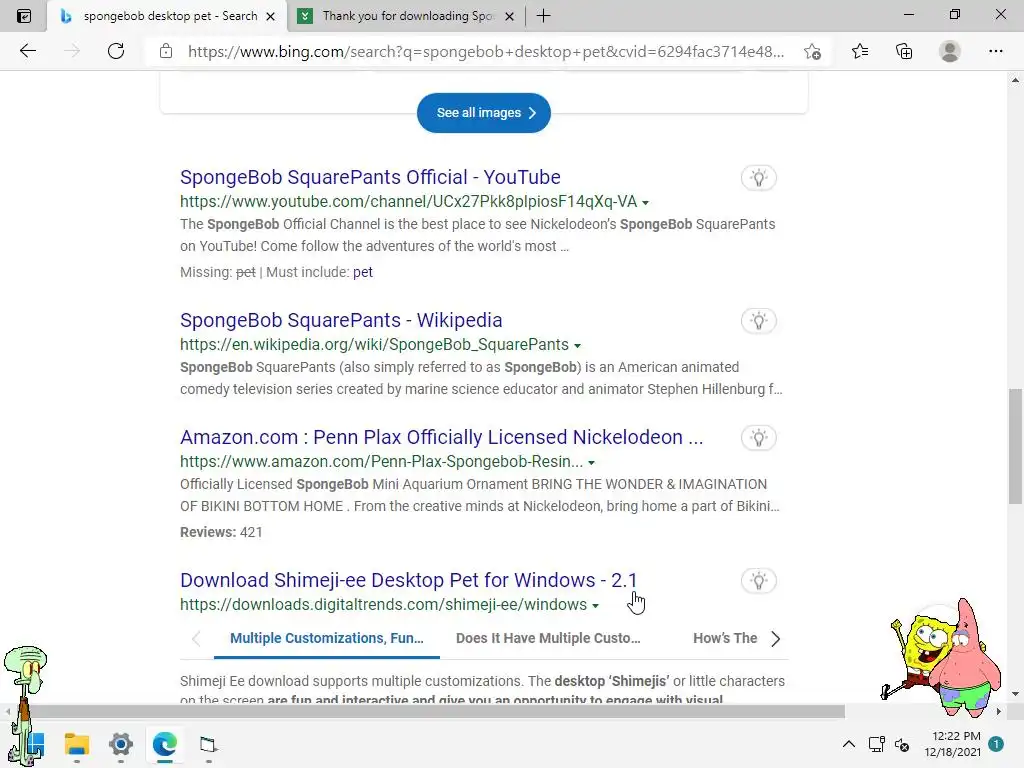Click the muted volume tray icon
This screenshot has width=1024, height=768.
pos(902,744)
